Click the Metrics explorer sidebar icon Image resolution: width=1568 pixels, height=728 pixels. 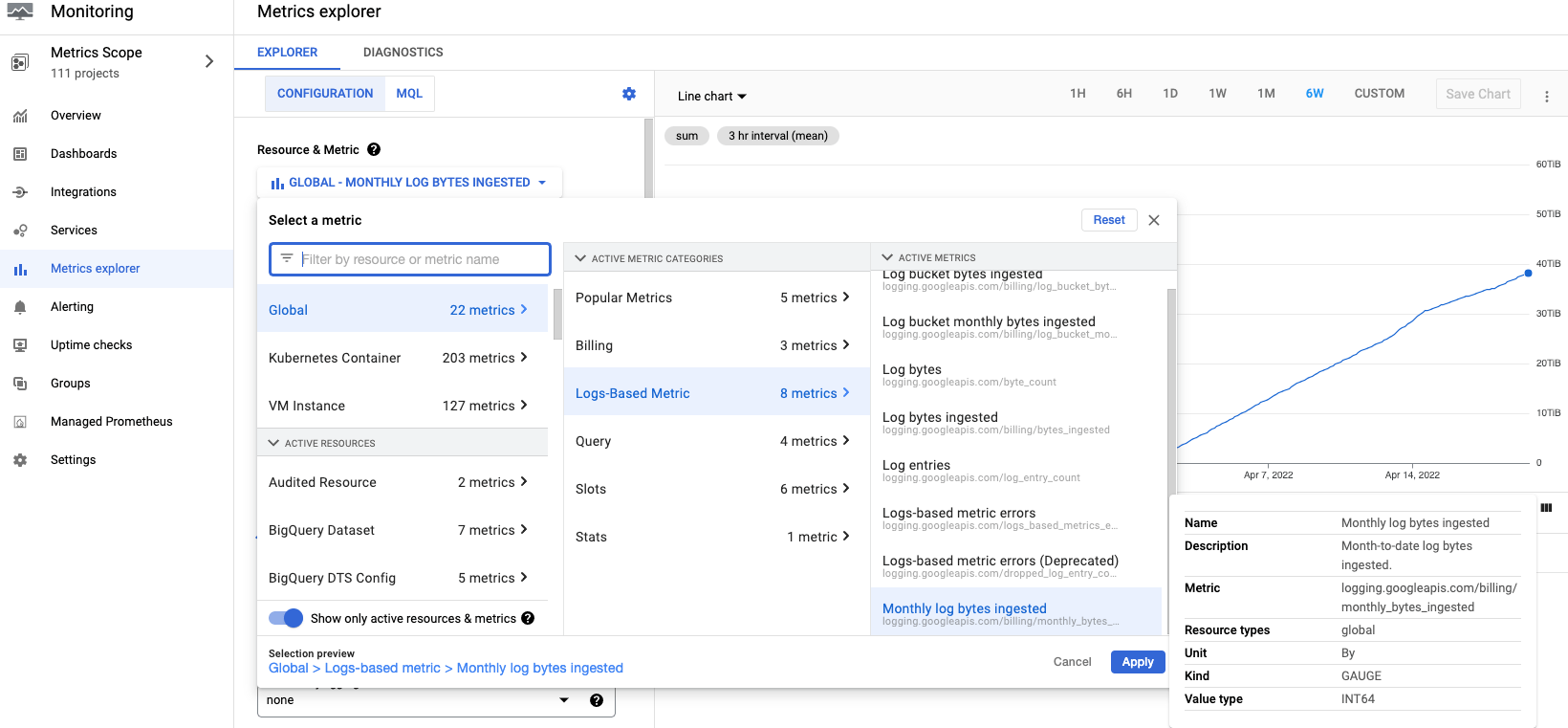20,269
